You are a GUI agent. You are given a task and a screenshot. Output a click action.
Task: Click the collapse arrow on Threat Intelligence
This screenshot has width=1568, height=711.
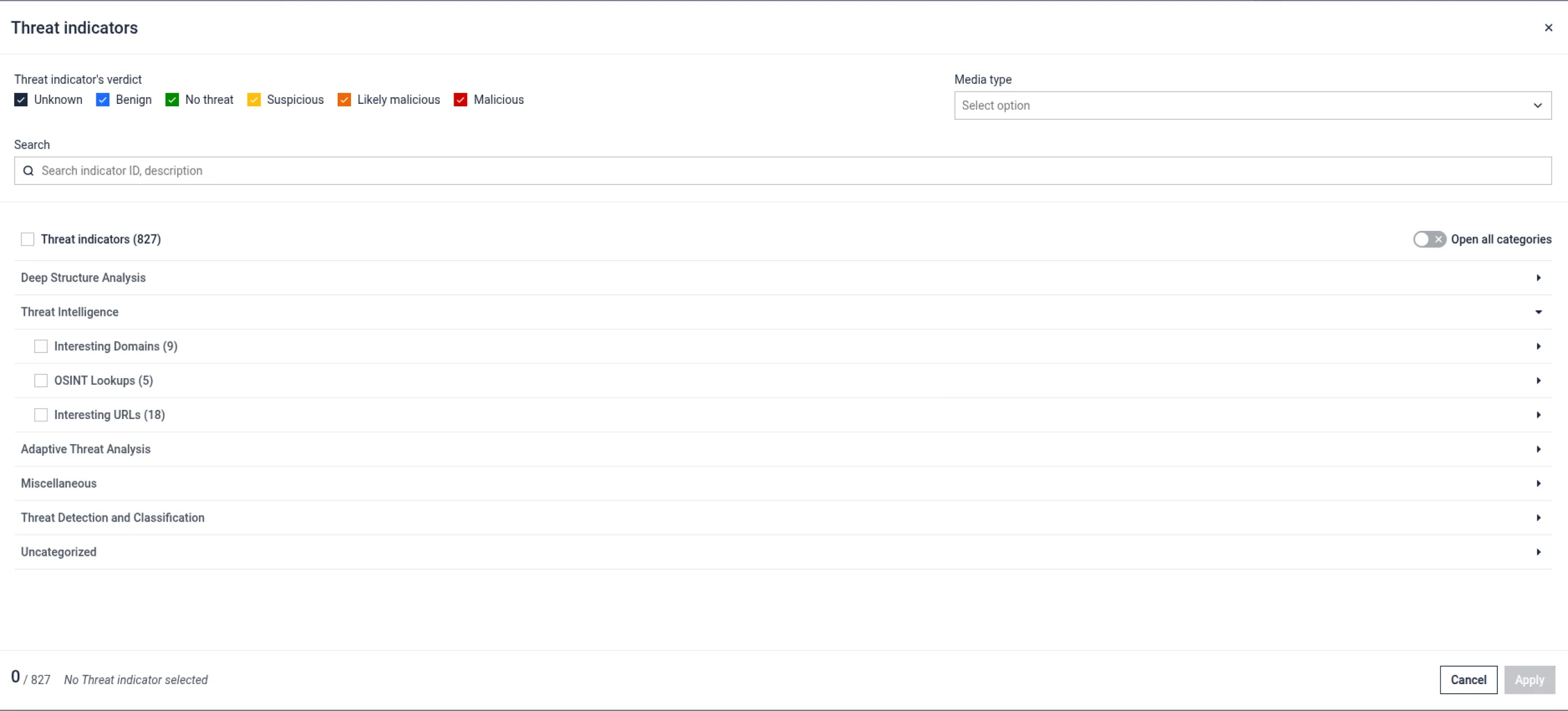[x=1538, y=312]
